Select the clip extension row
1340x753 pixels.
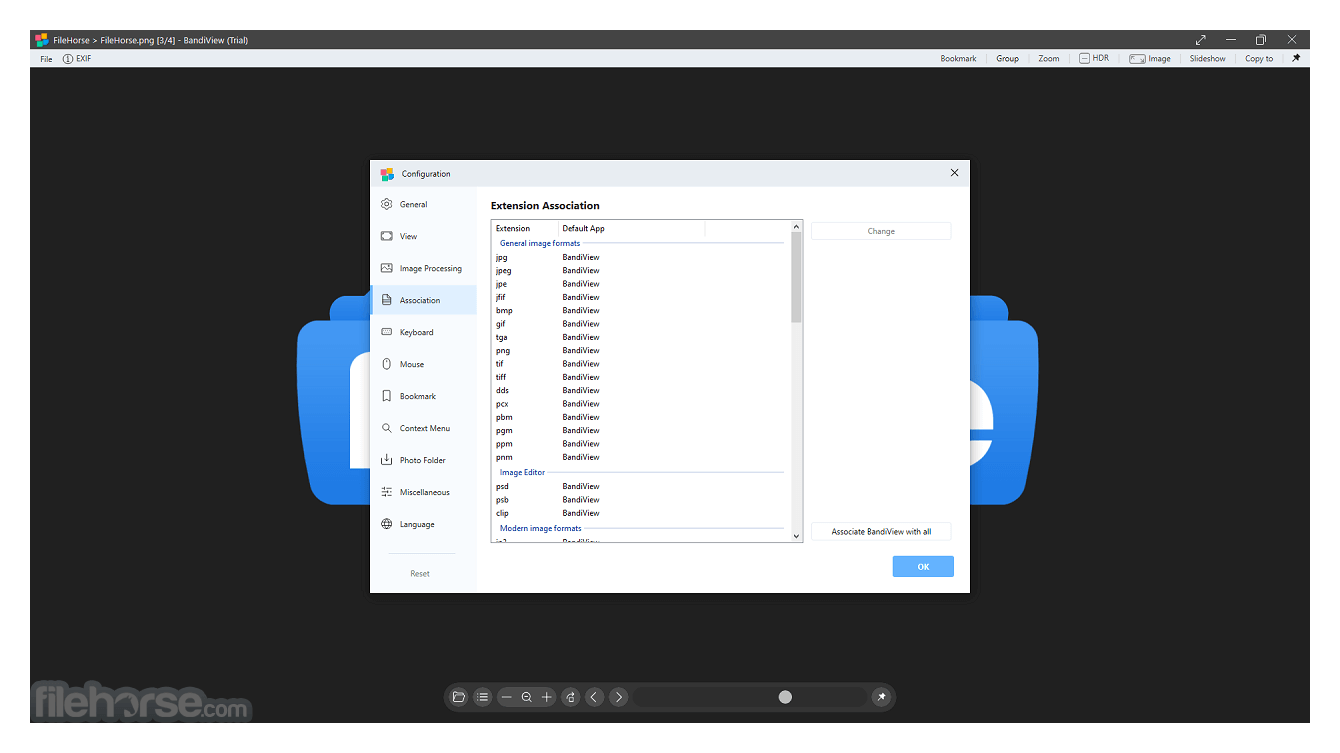click(640, 513)
